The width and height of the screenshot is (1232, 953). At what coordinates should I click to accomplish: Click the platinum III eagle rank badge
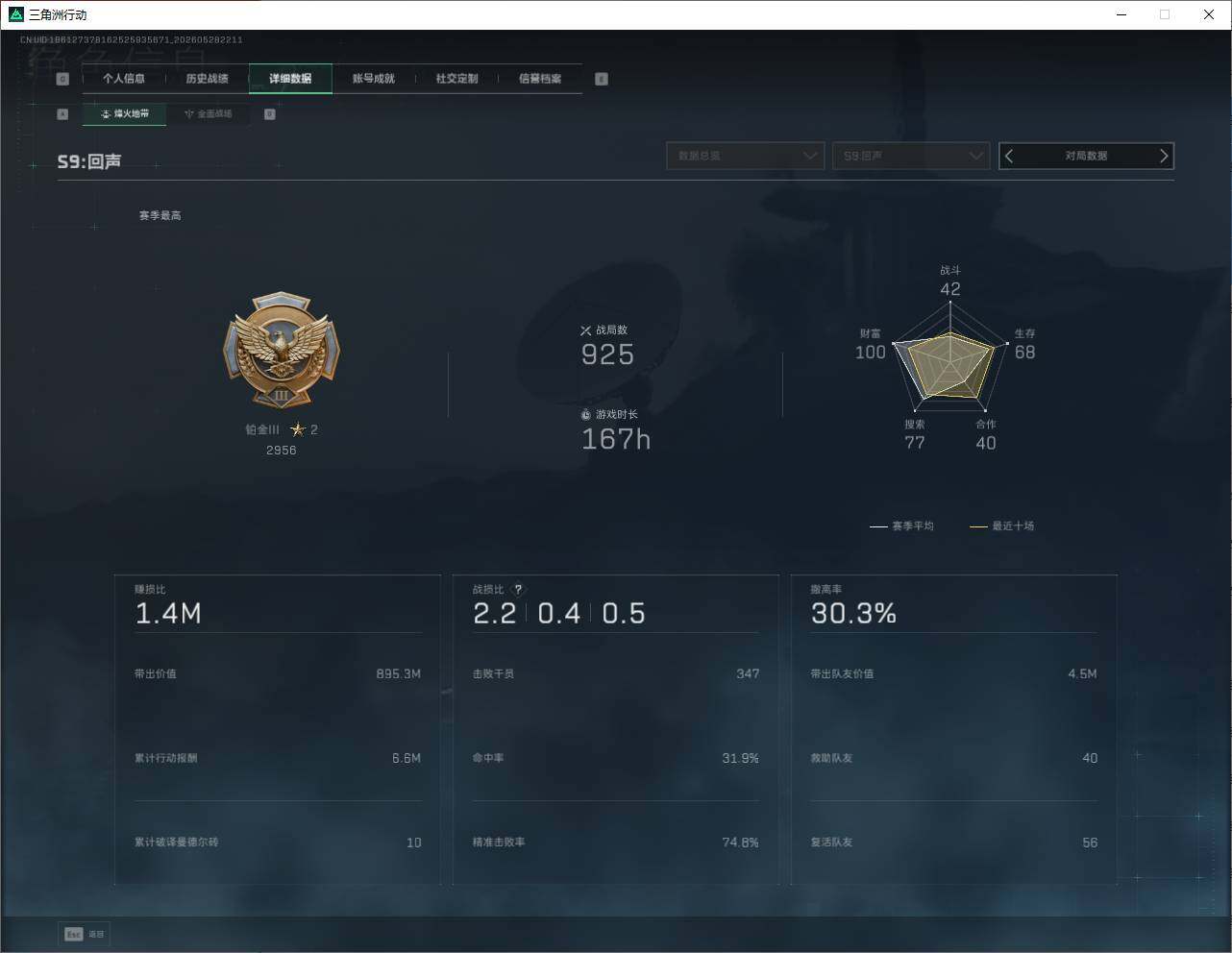click(282, 351)
